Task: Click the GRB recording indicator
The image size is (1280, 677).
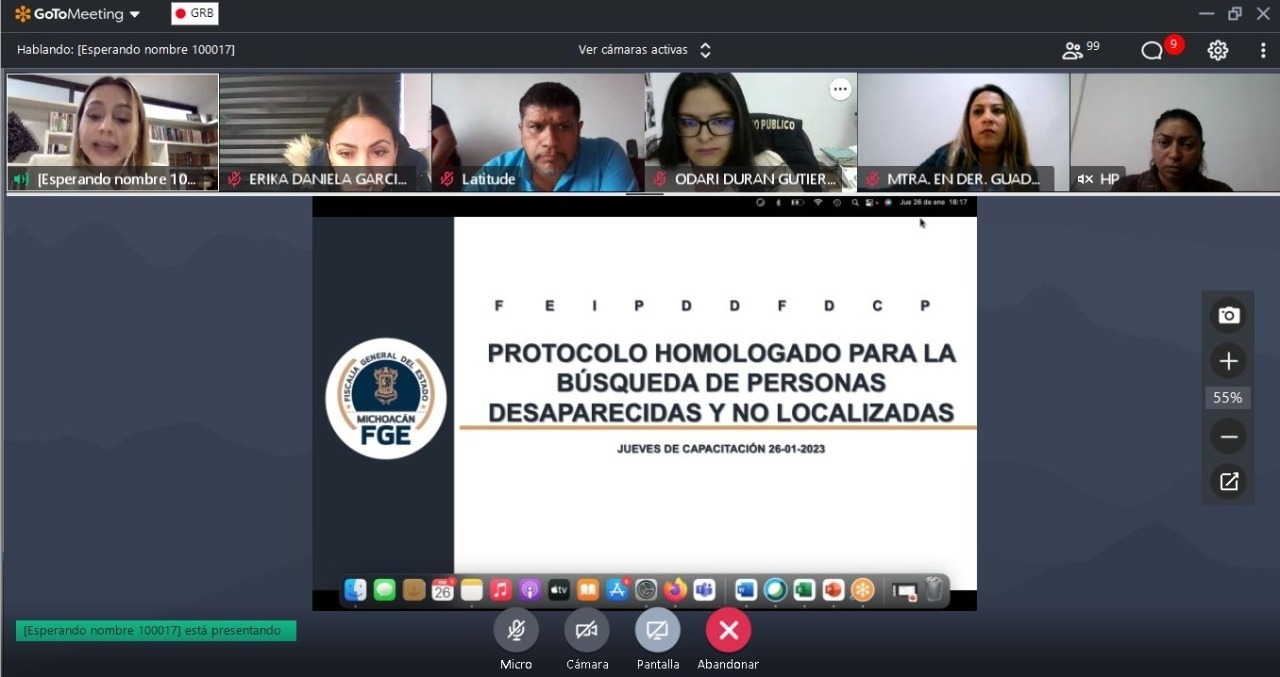Action: [194, 14]
